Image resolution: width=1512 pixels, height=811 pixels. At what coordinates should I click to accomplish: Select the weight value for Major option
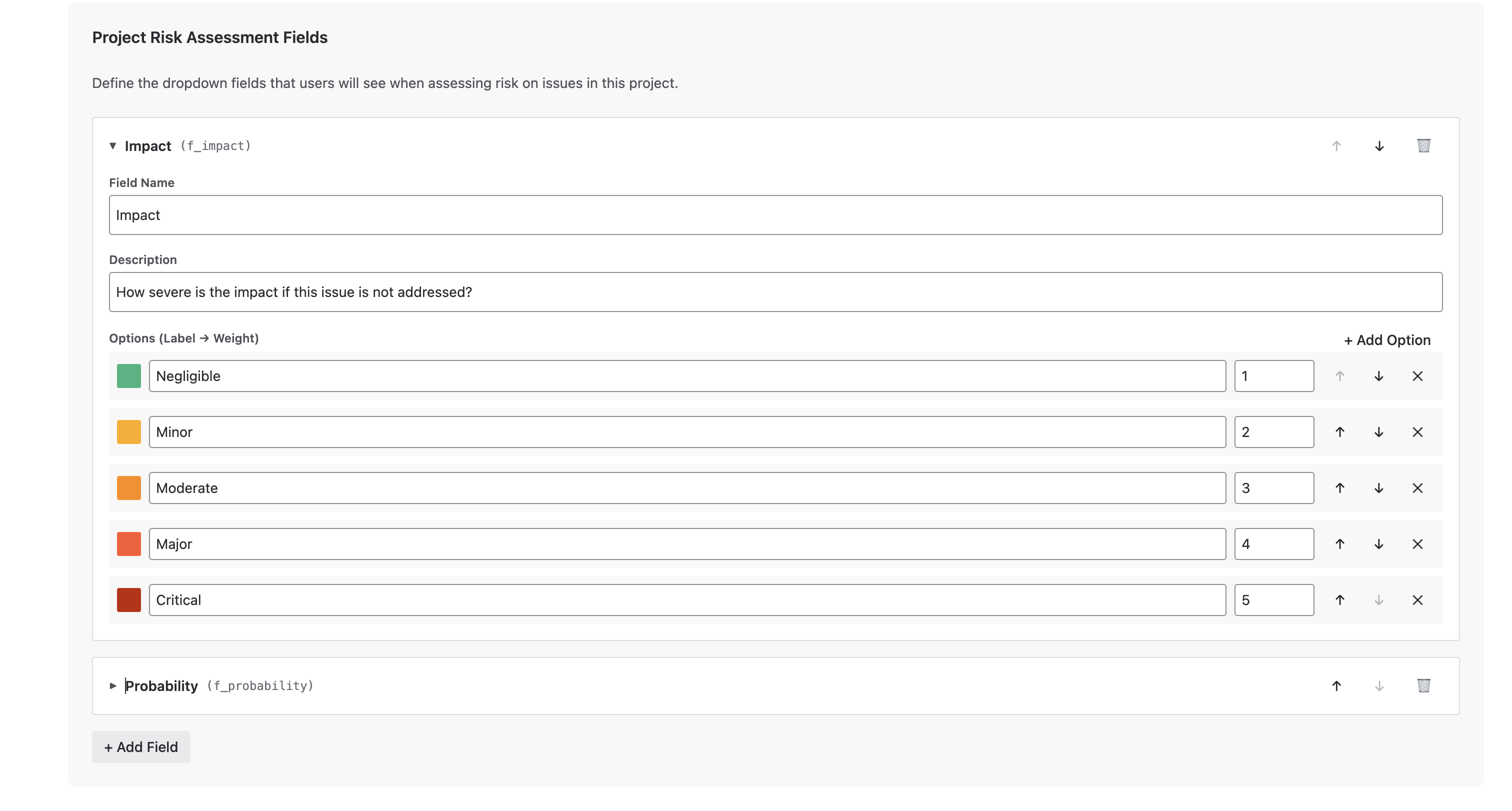(x=1272, y=543)
